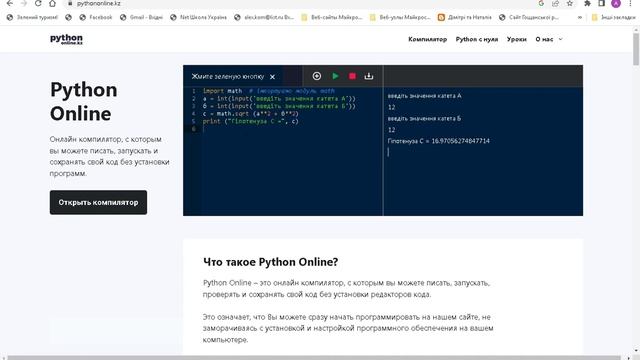Stop execution with red stop button

(352, 76)
